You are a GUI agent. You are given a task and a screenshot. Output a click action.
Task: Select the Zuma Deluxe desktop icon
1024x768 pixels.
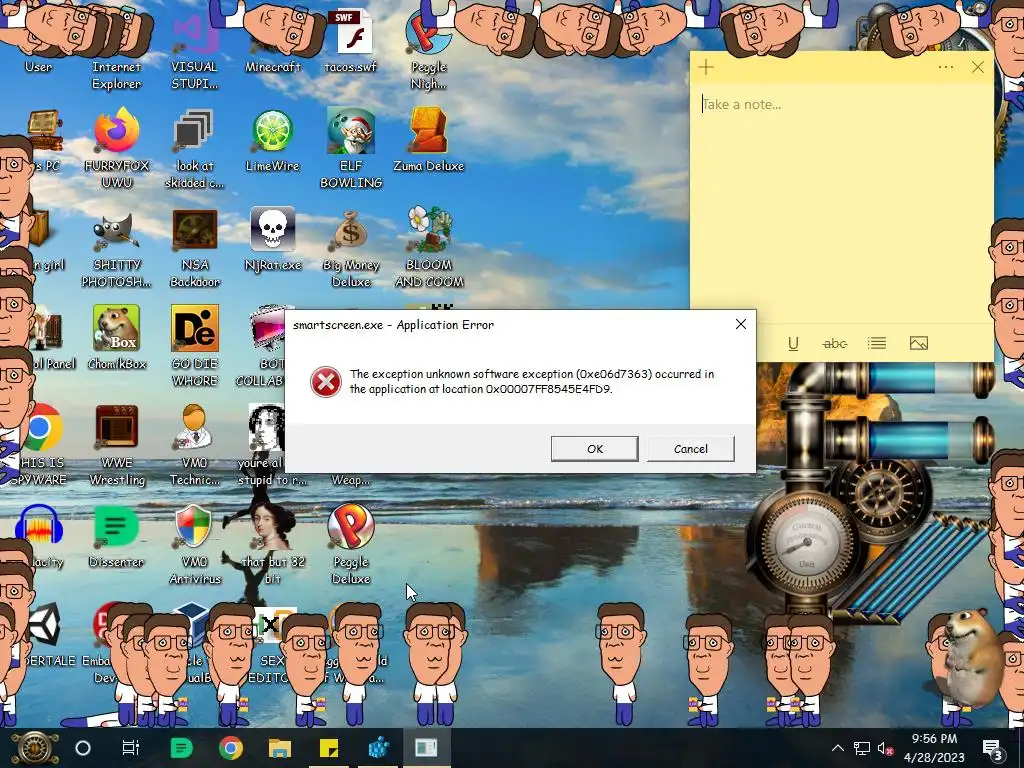click(x=428, y=140)
